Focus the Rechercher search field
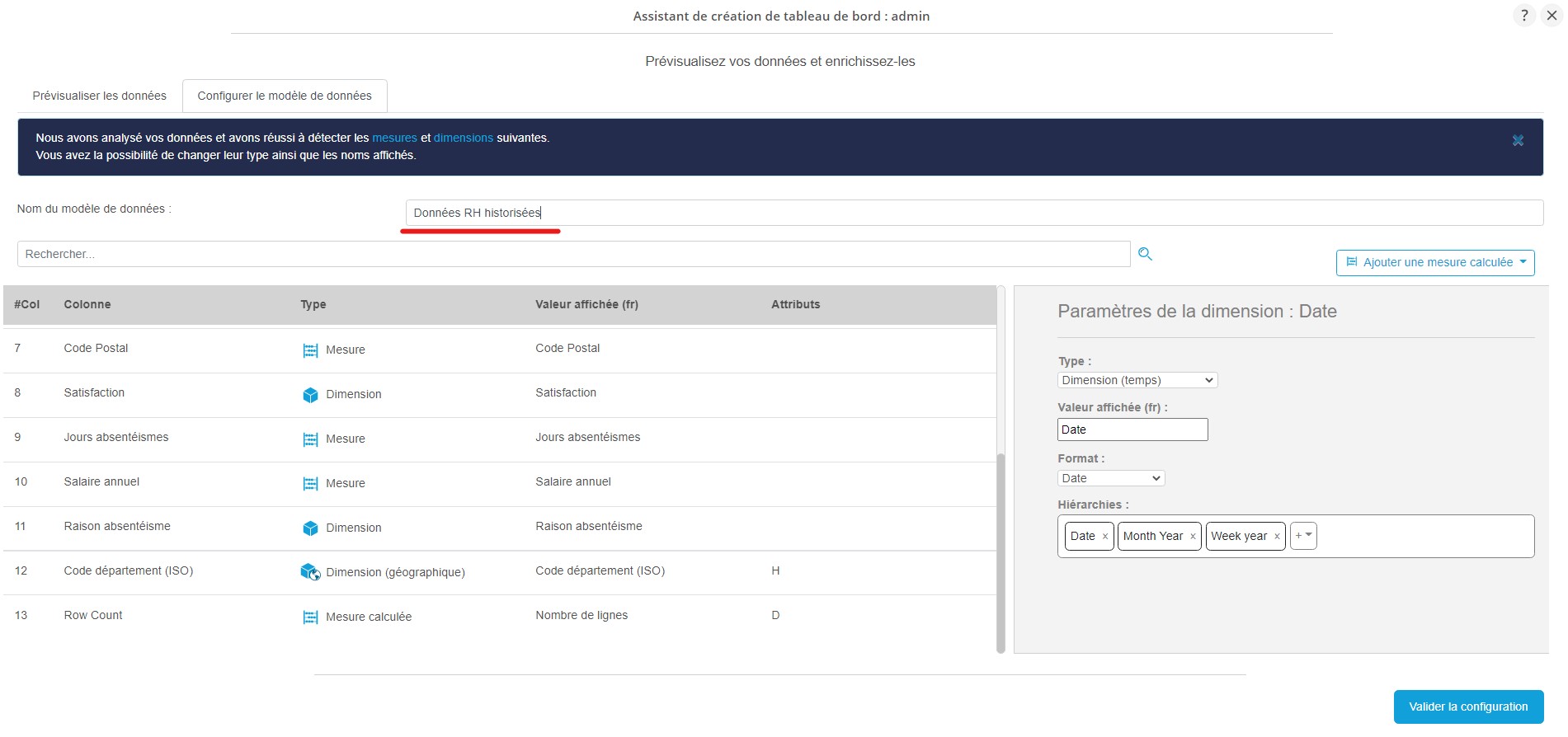The height and width of the screenshot is (737, 1568). click(572, 254)
